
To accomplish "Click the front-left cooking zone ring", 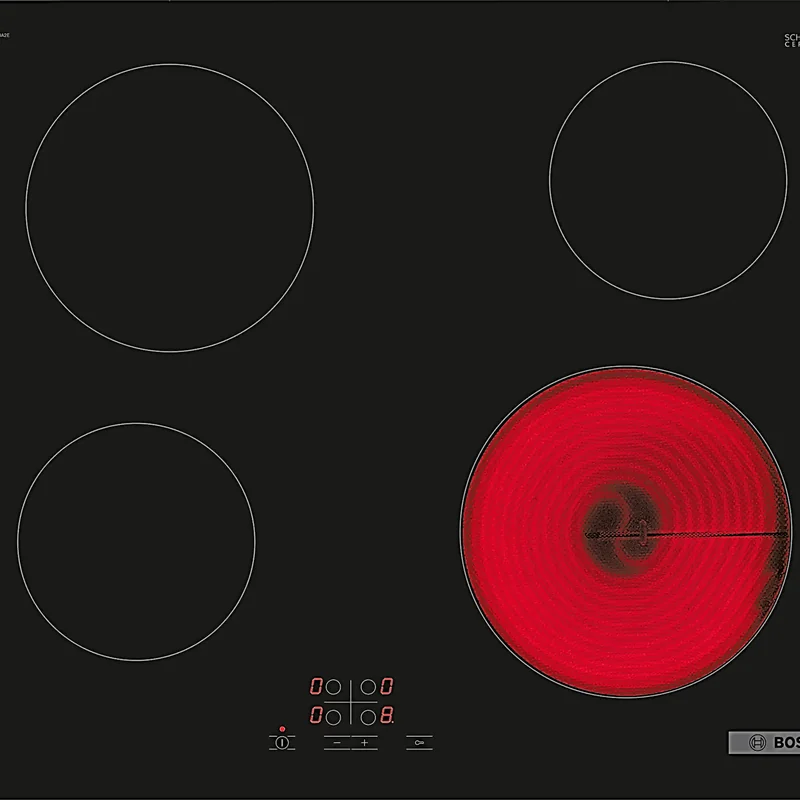I will click(x=136, y=542).
